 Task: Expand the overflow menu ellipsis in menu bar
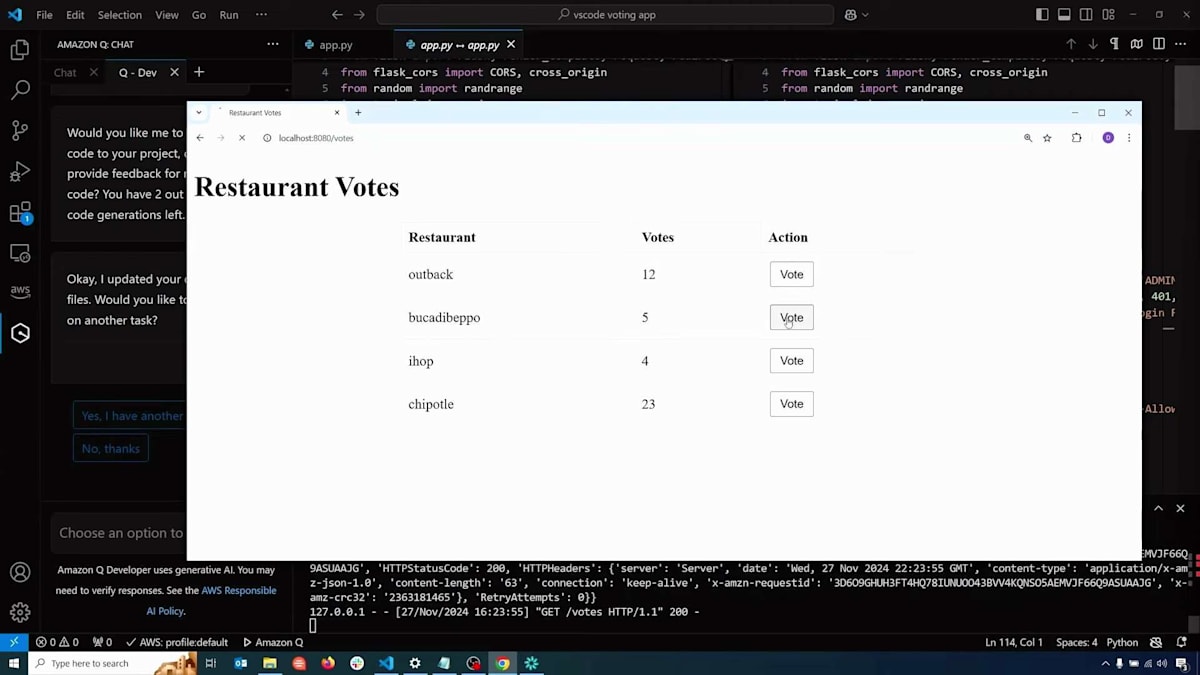pyautogui.click(x=262, y=15)
